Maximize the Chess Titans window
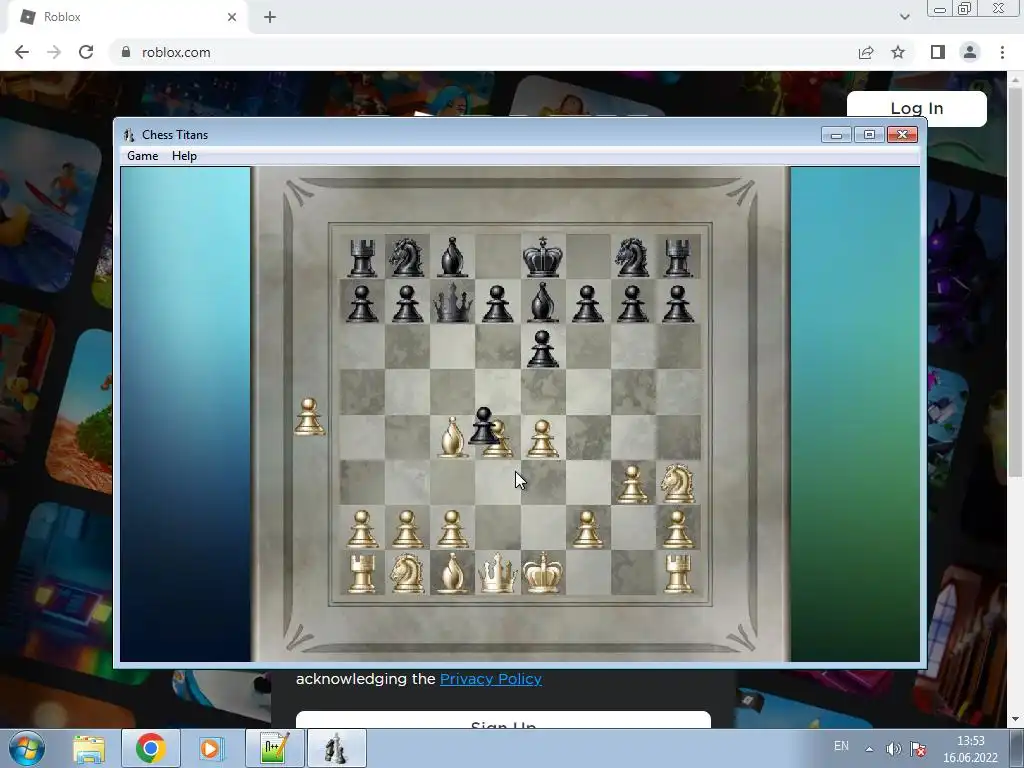Image resolution: width=1024 pixels, height=768 pixels. (869, 135)
